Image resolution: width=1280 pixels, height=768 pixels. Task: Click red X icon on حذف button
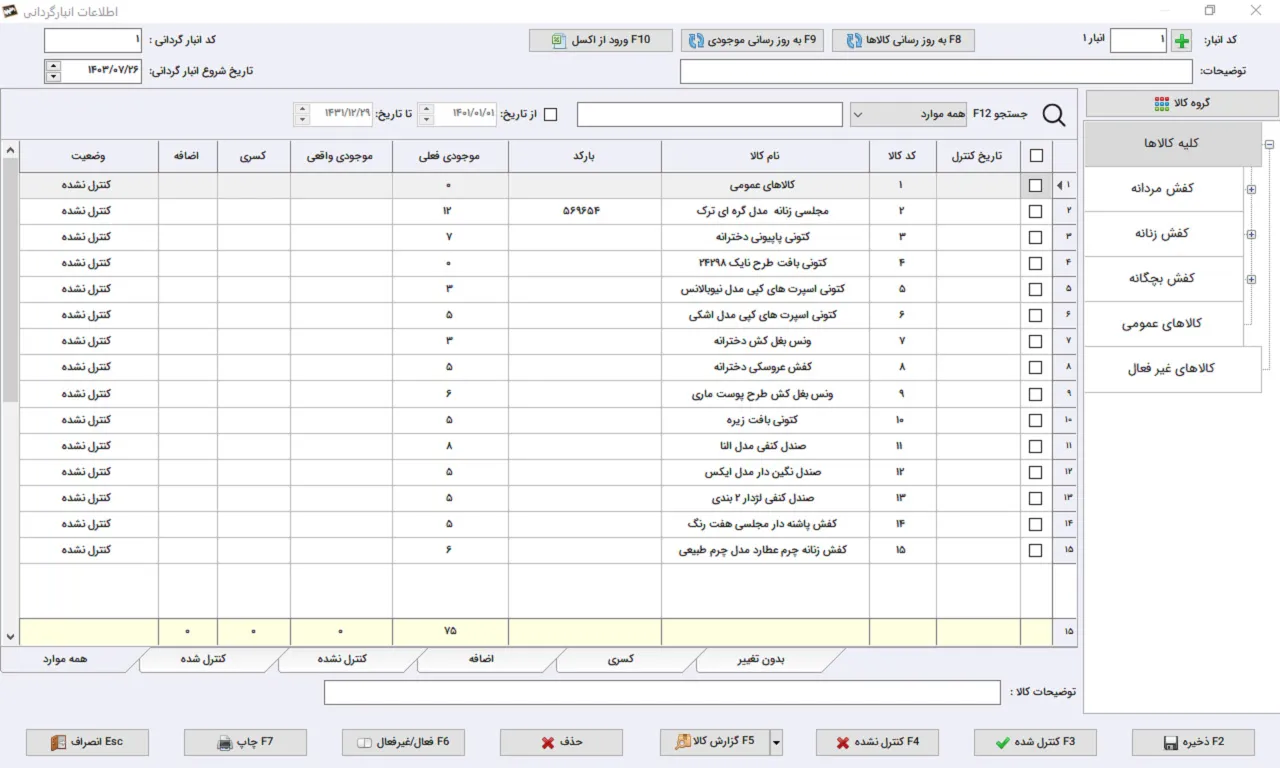coord(548,743)
